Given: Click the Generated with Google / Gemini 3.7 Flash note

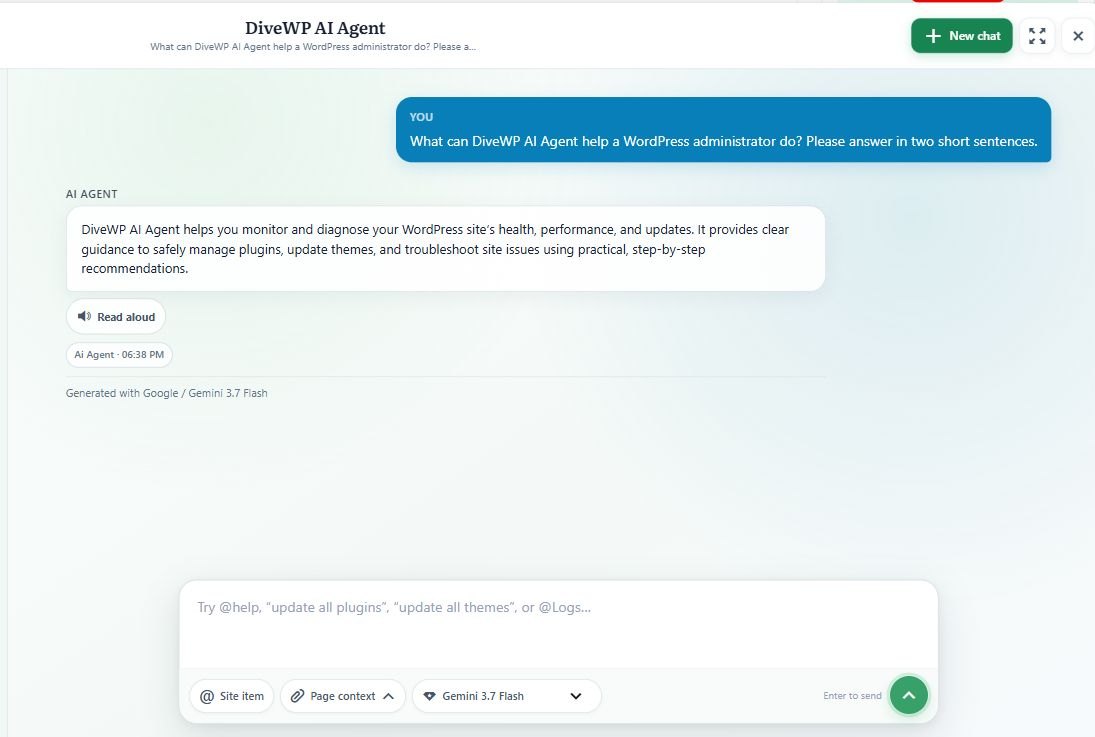Looking at the screenshot, I should [166, 393].
